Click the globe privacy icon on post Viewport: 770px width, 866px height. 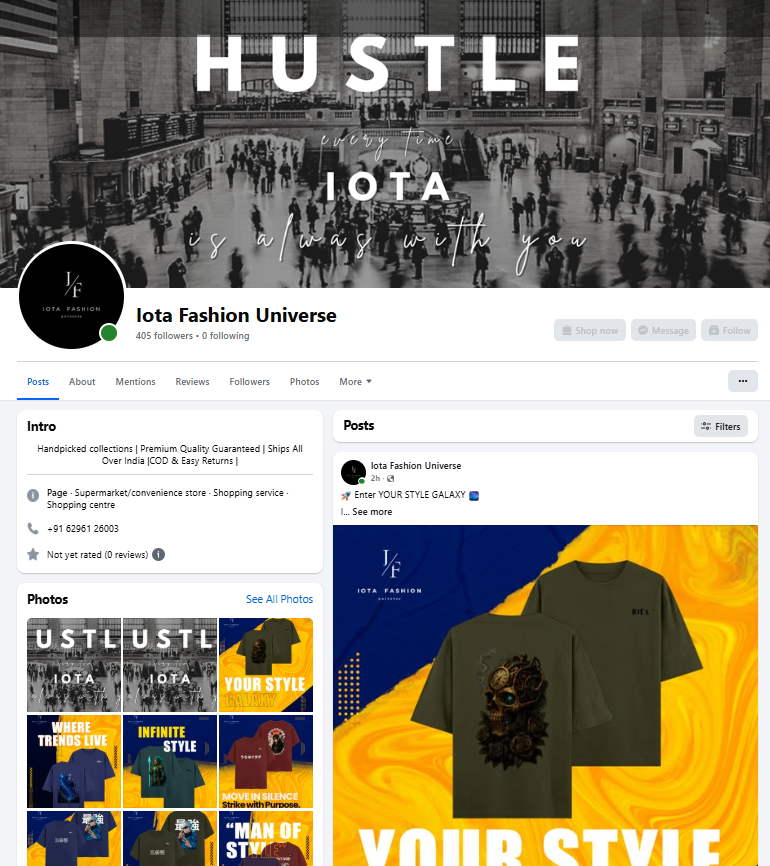[x=391, y=478]
